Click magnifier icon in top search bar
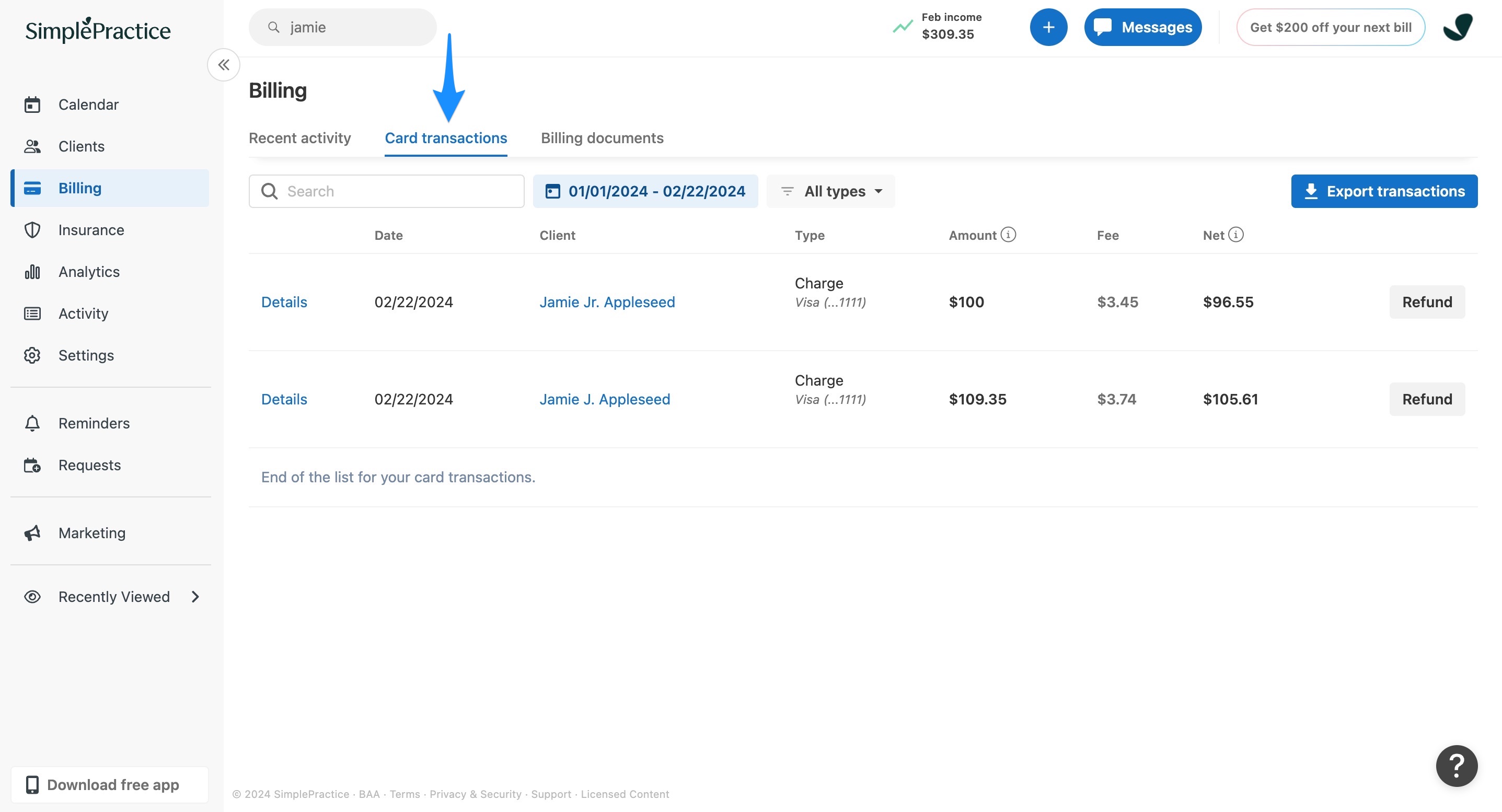 [x=273, y=27]
